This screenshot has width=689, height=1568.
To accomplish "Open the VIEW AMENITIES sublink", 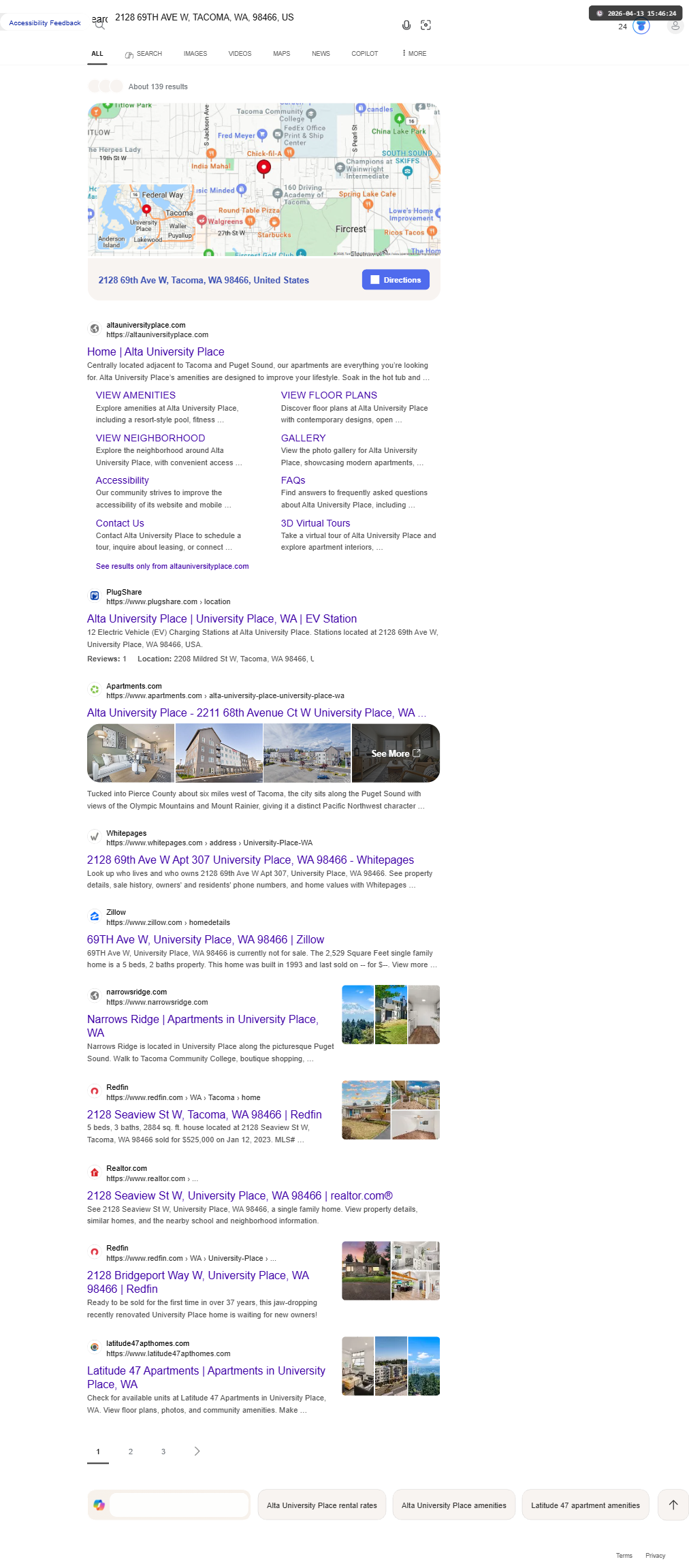I will point(135,395).
